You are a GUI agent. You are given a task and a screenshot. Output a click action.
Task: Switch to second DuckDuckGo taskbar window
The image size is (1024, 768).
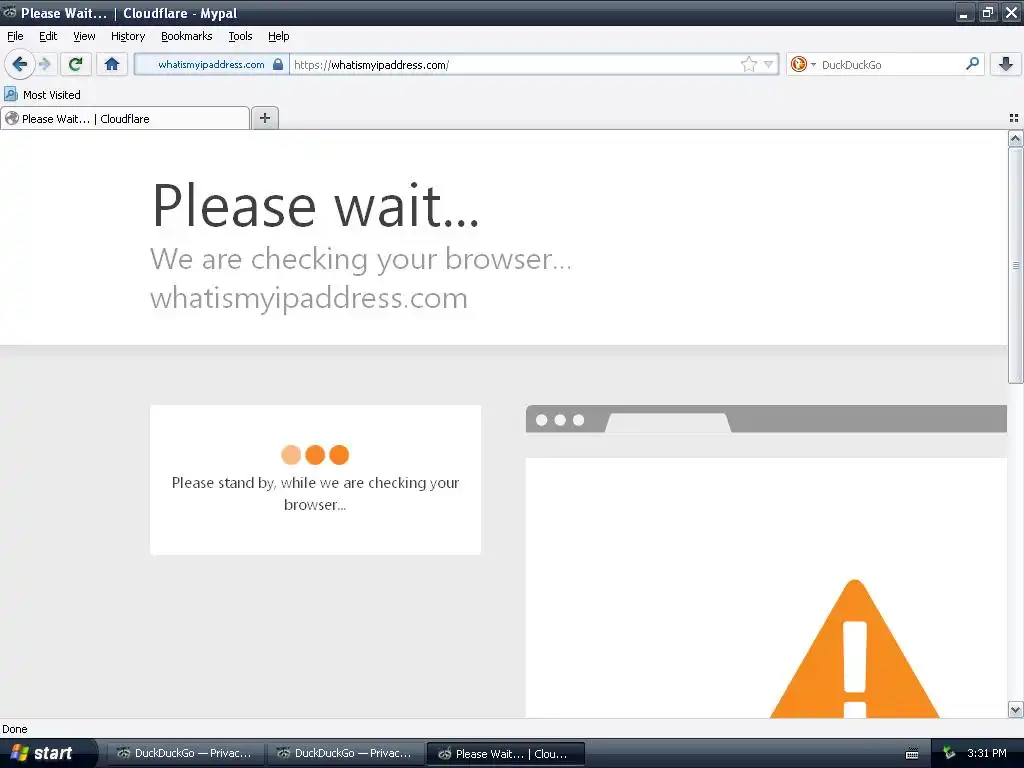345,753
